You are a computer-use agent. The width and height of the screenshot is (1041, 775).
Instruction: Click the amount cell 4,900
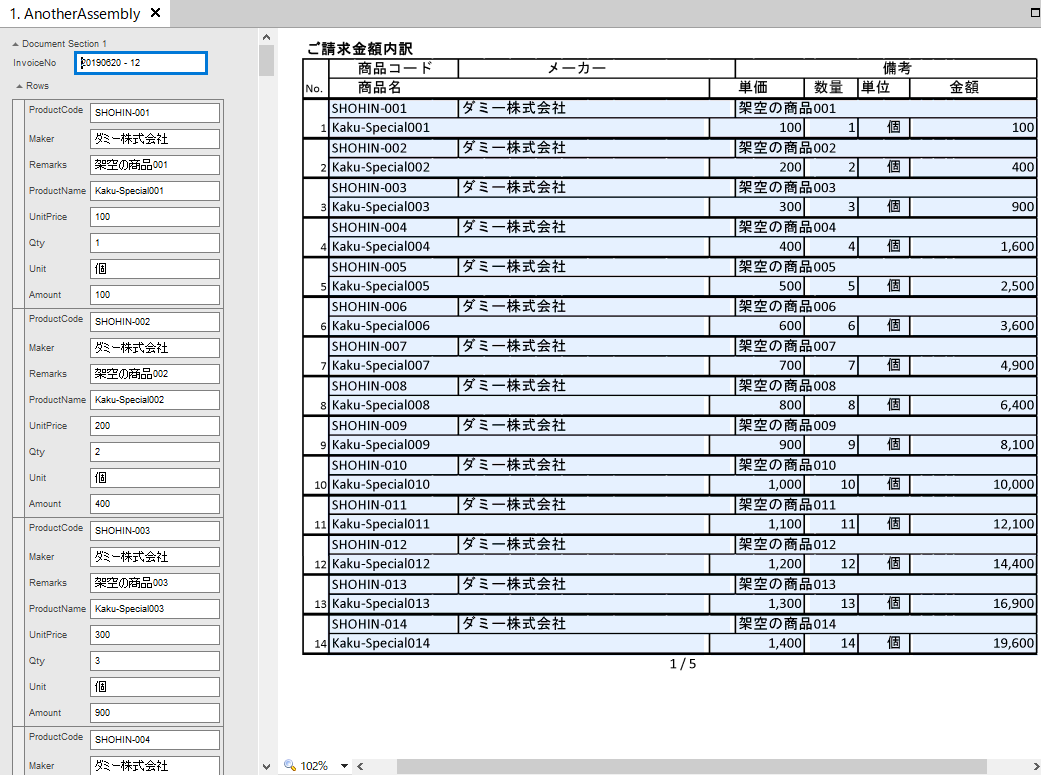pos(973,365)
